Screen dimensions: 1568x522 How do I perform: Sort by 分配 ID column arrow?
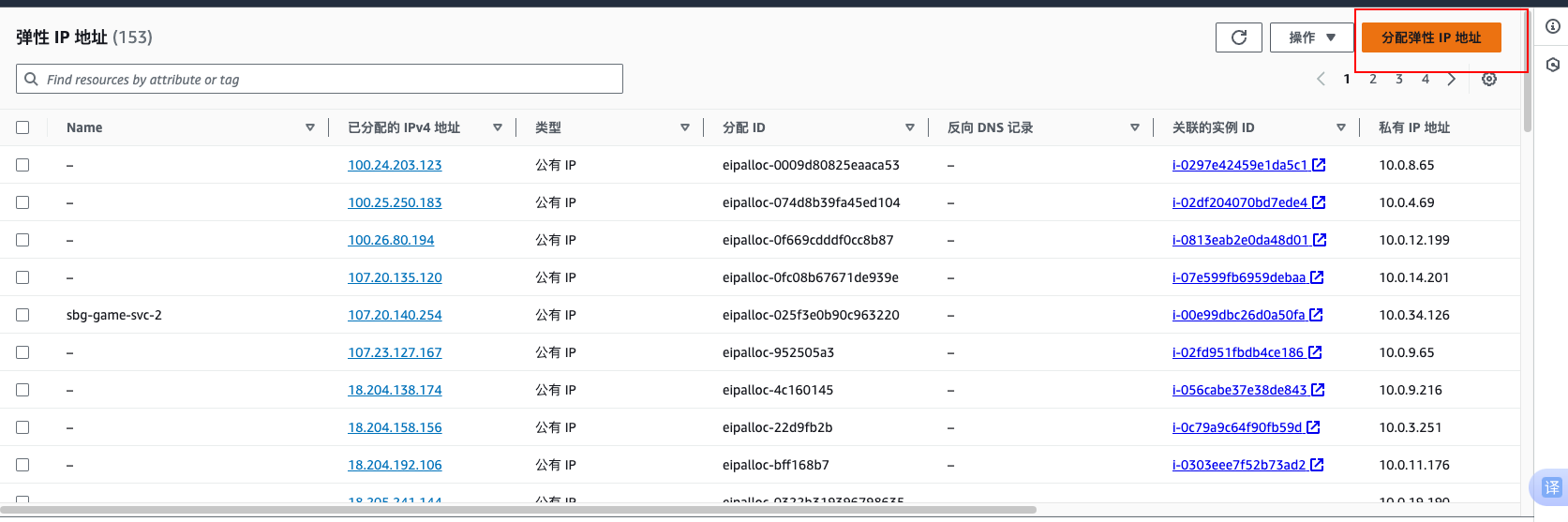[x=909, y=127]
